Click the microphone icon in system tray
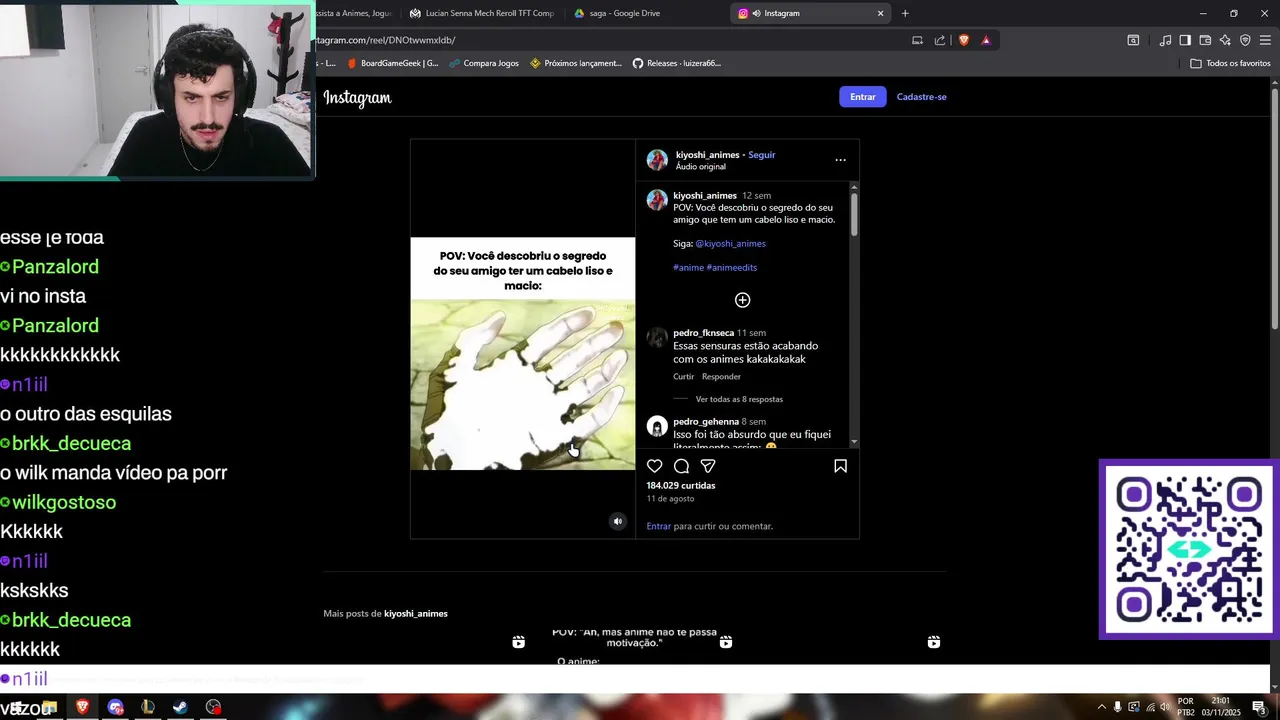The height and width of the screenshot is (720, 1280). coord(1118,707)
